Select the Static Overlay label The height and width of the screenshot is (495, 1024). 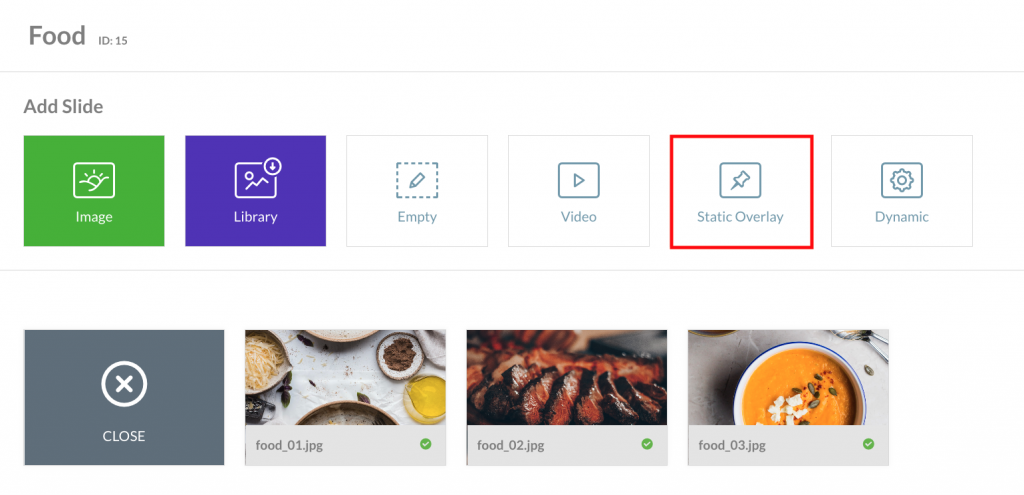click(x=740, y=217)
